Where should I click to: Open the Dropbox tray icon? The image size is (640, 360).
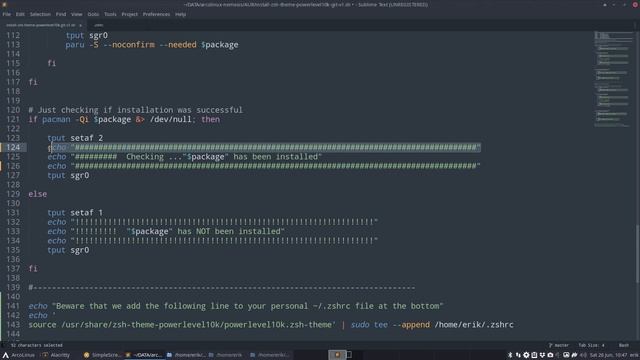[x=542, y=355]
